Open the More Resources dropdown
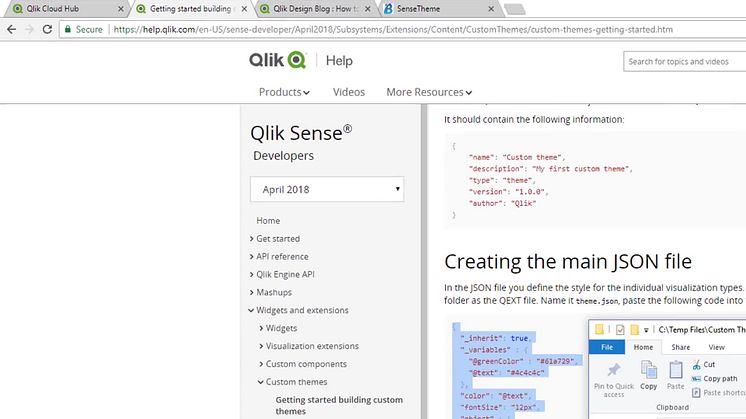Image resolution: width=746 pixels, height=419 pixels. [429, 92]
